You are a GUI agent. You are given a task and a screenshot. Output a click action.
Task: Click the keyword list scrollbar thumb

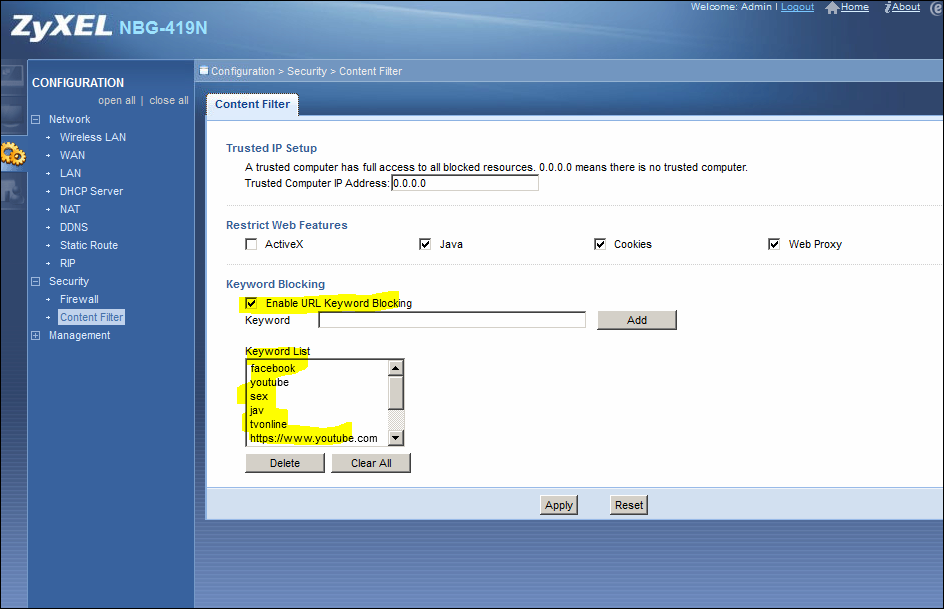(396, 393)
